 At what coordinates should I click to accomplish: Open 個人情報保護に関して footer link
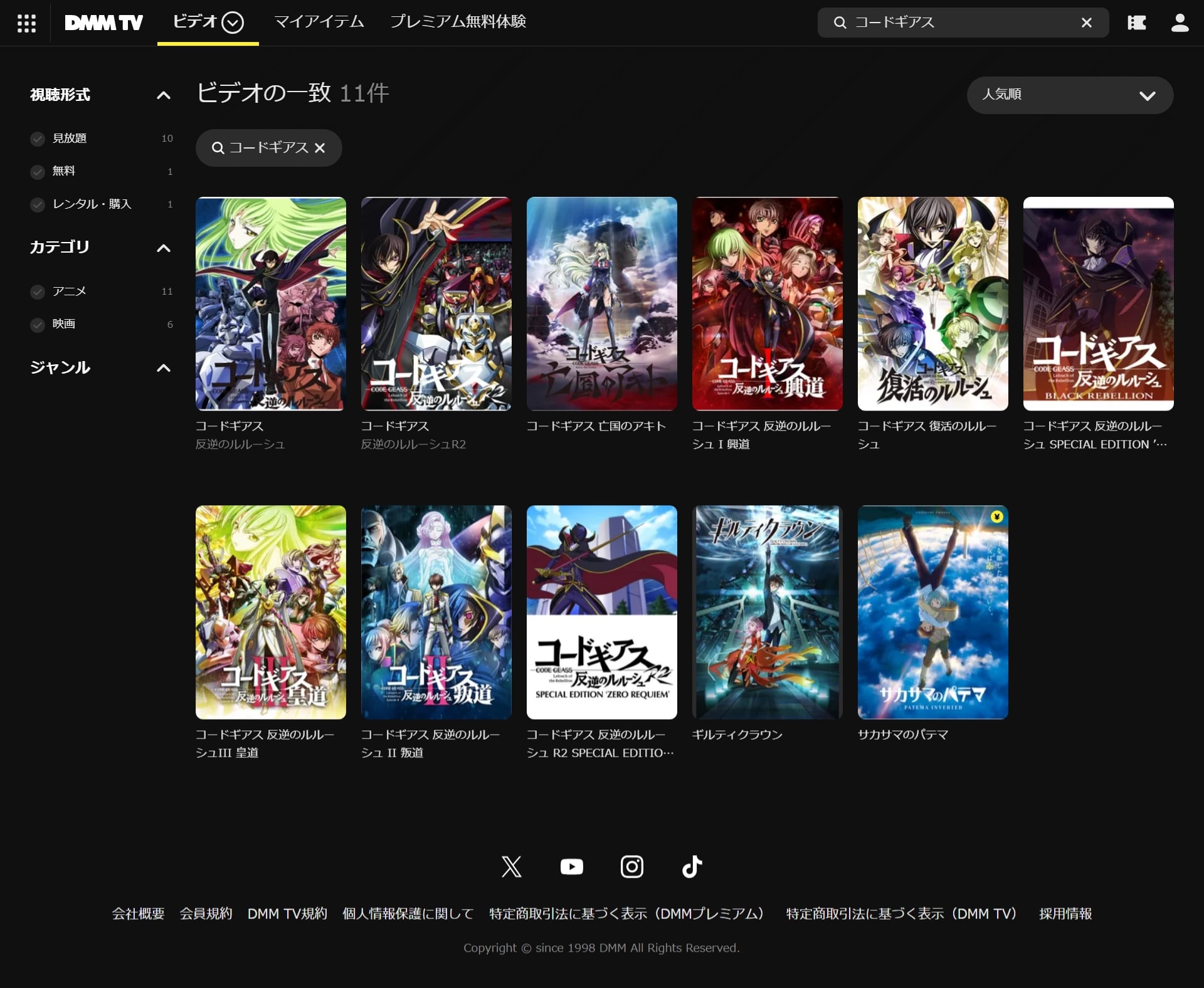coord(408,914)
